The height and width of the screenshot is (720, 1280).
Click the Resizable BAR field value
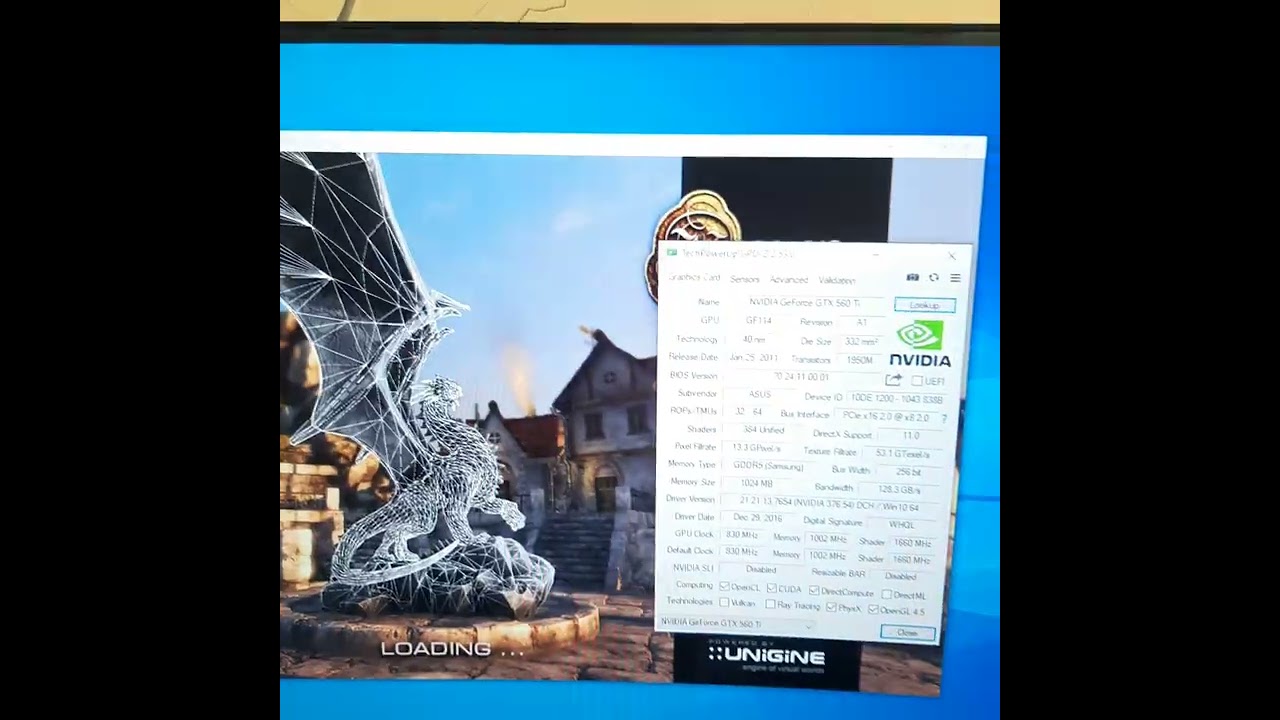[x=900, y=576]
